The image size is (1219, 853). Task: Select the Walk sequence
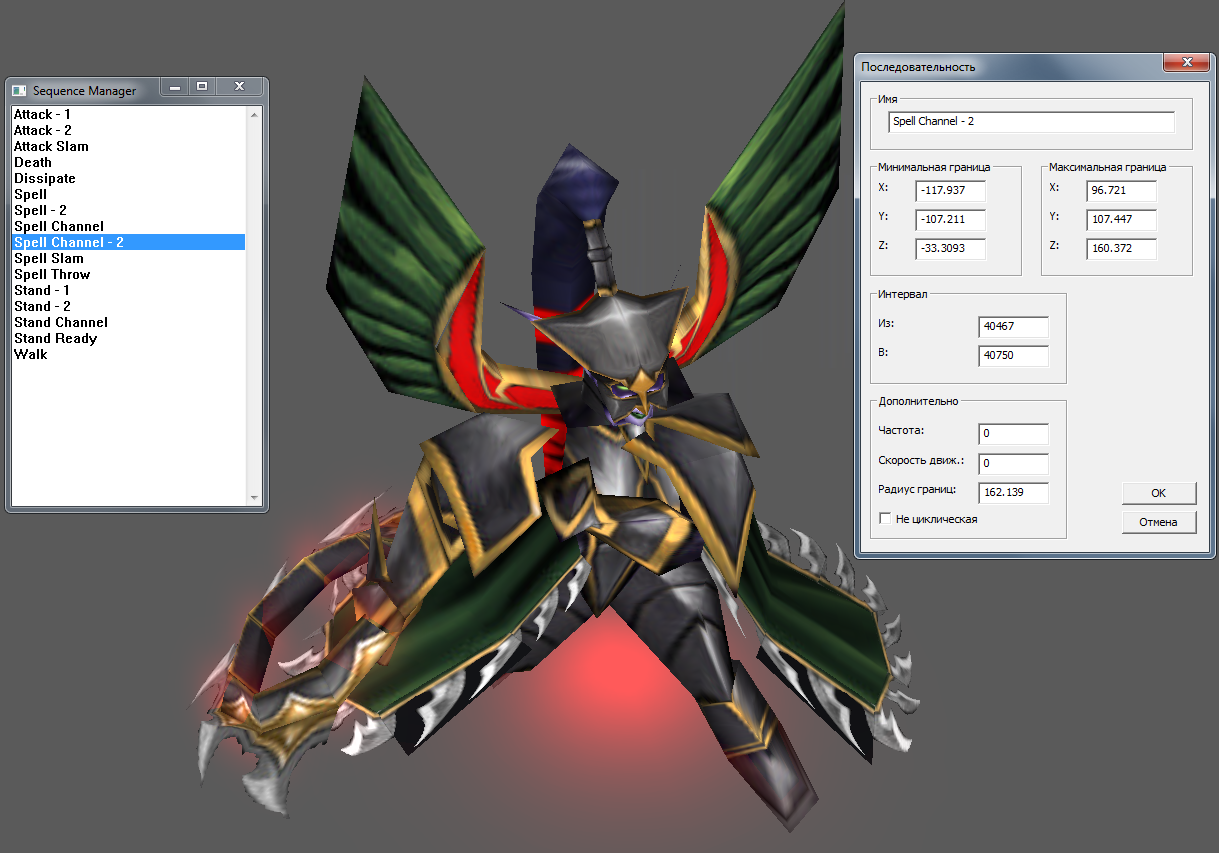pyautogui.click(x=128, y=354)
